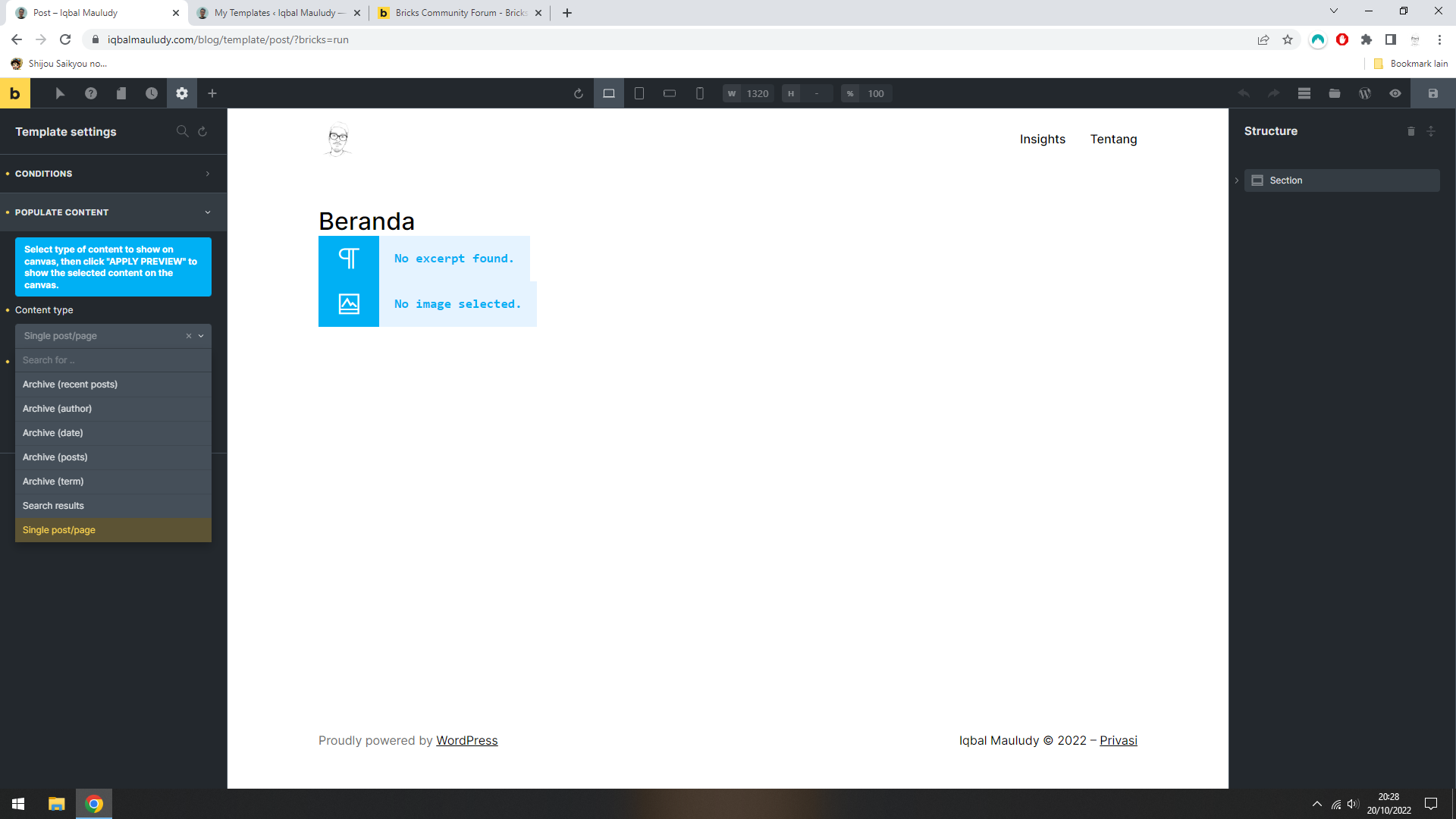Select Archive (date) option

pos(113,433)
